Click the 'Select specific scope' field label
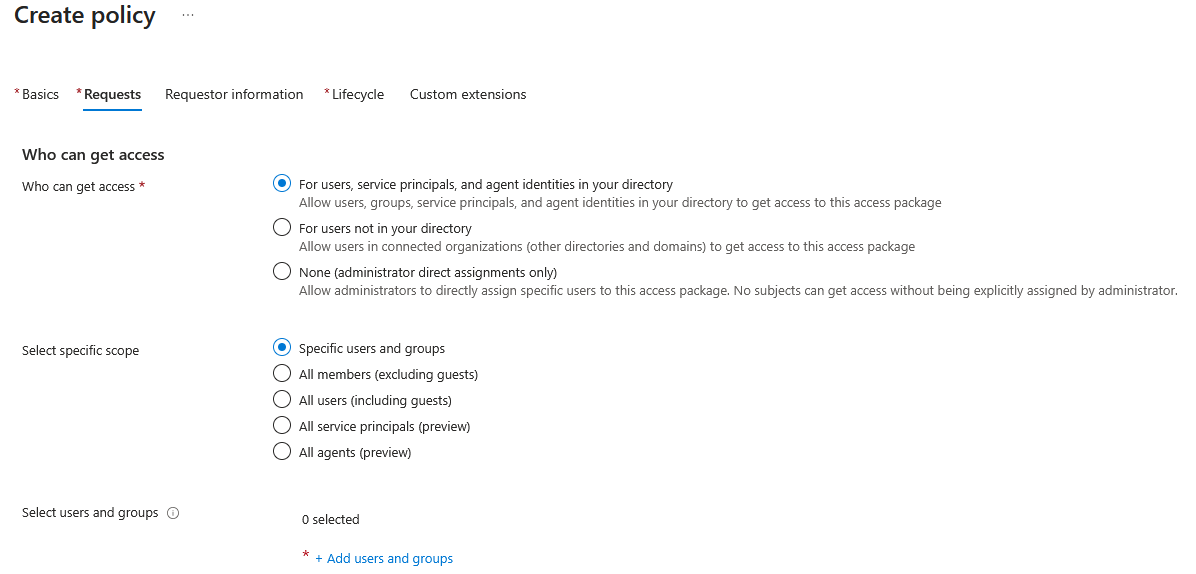The height and width of the screenshot is (574, 1196). click(80, 351)
